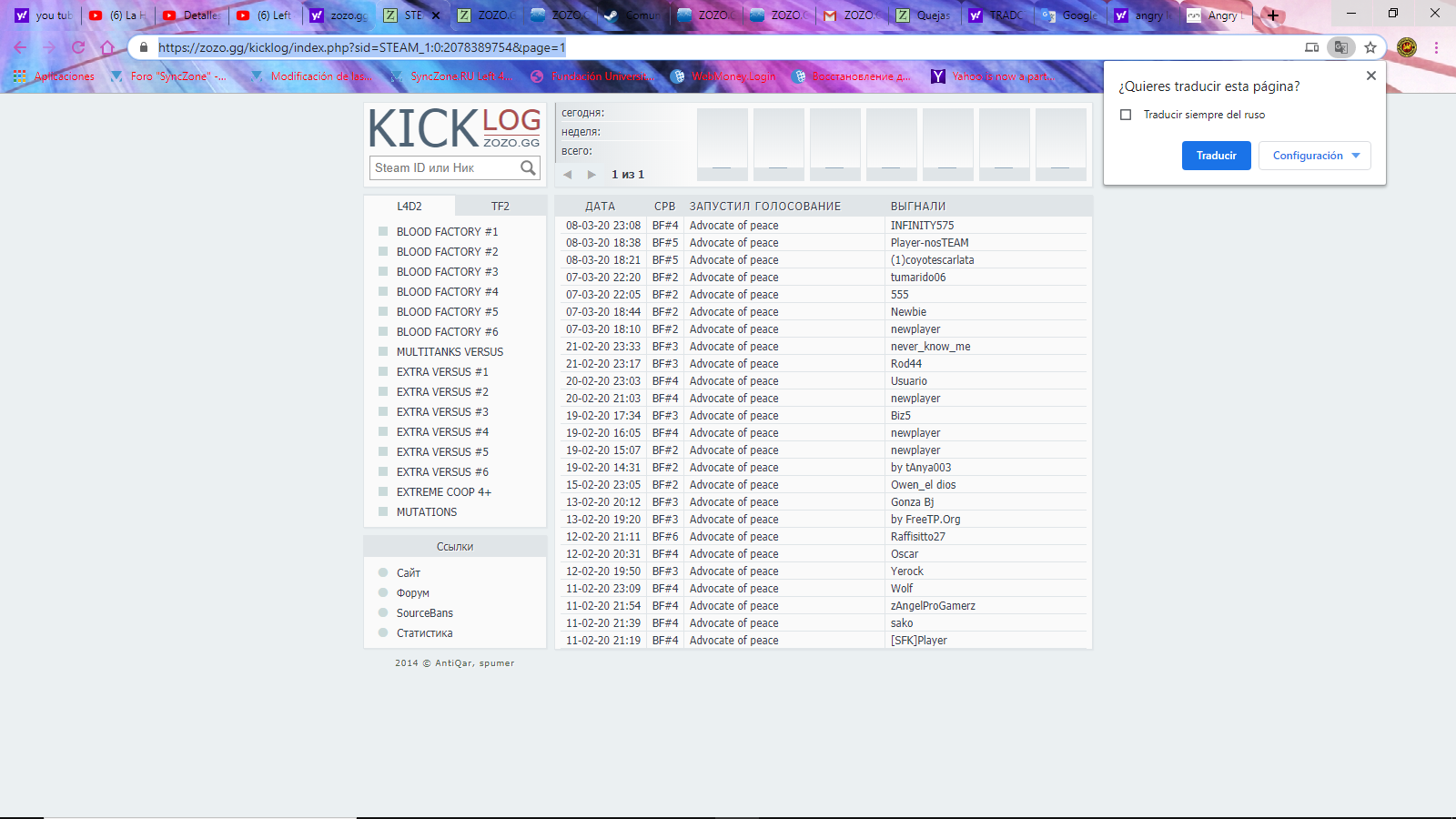Toggle EXTRA VERSUS #4 server filter
The height and width of the screenshot is (819, 1456).
pyautogui.click(x=383, y=431)
